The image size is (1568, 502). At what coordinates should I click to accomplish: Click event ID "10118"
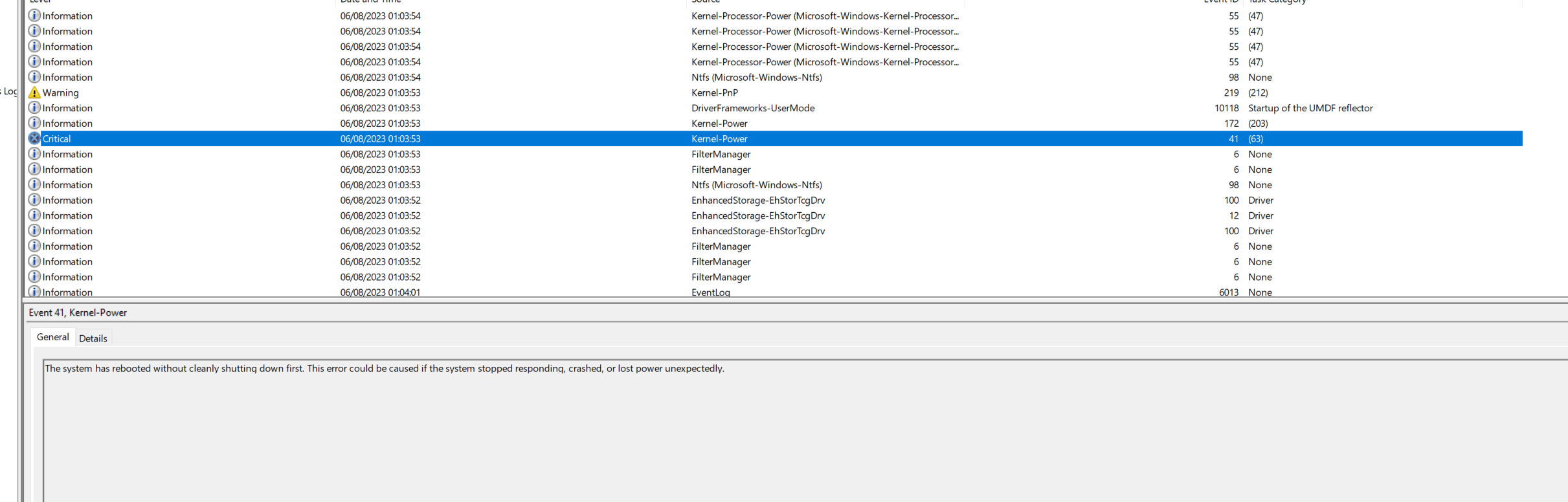[1226, 108]
